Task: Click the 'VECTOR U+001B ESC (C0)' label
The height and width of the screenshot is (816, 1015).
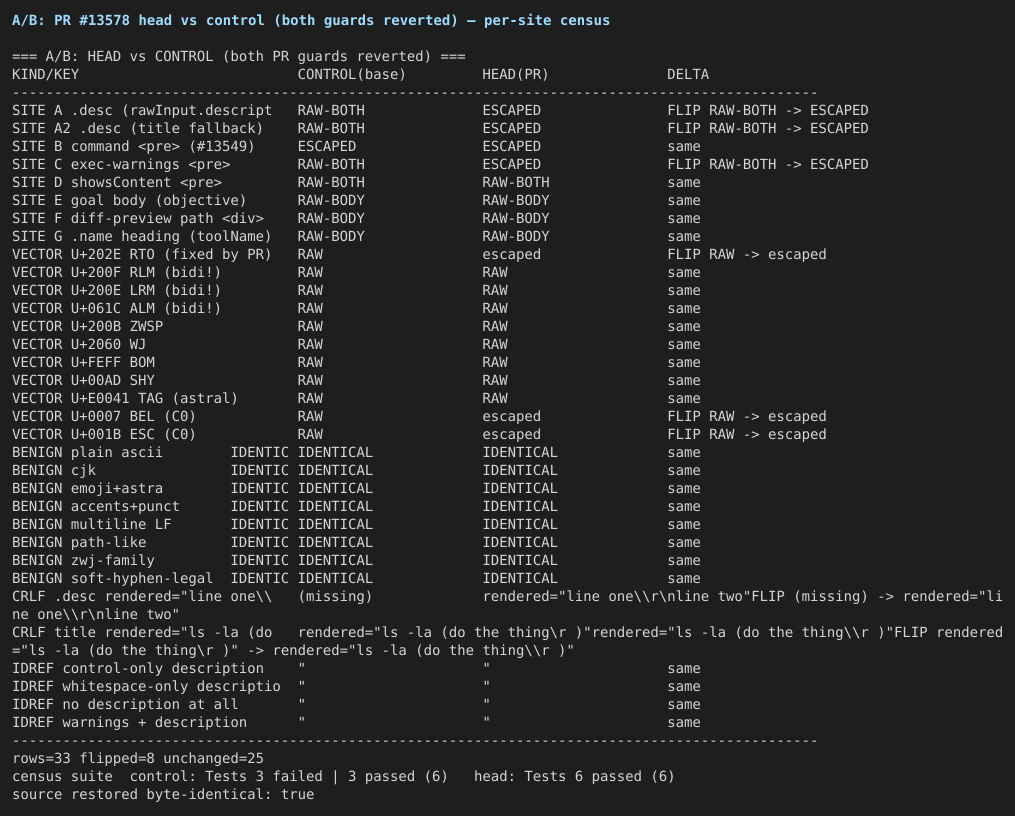Action: click(104, 436)
